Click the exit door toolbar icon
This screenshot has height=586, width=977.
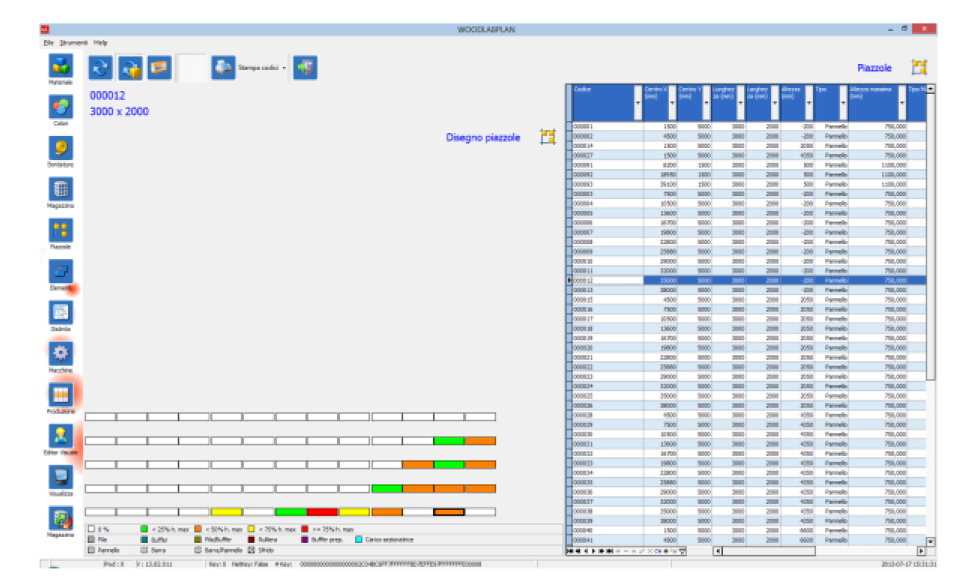[x=305, y=67]
